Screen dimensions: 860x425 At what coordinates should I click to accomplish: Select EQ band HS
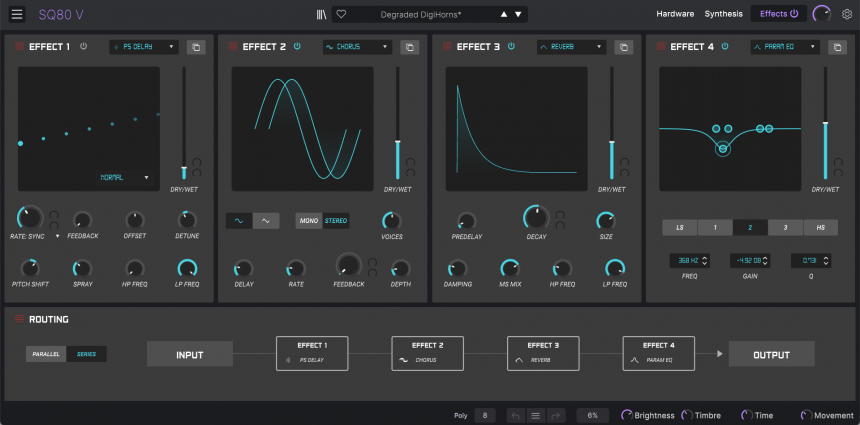[x=821, y=228]
